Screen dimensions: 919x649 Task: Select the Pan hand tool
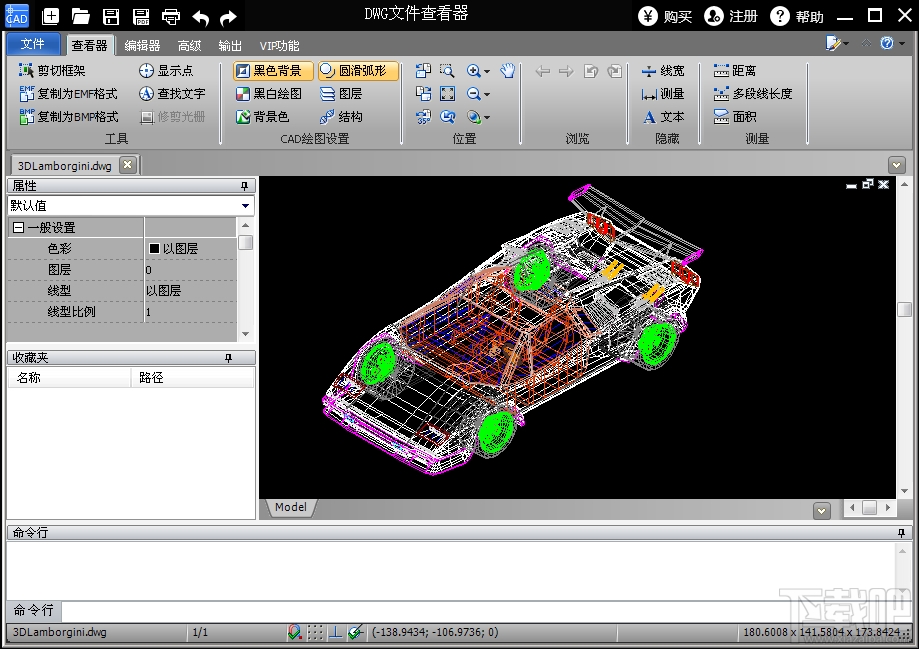point(508,70)
